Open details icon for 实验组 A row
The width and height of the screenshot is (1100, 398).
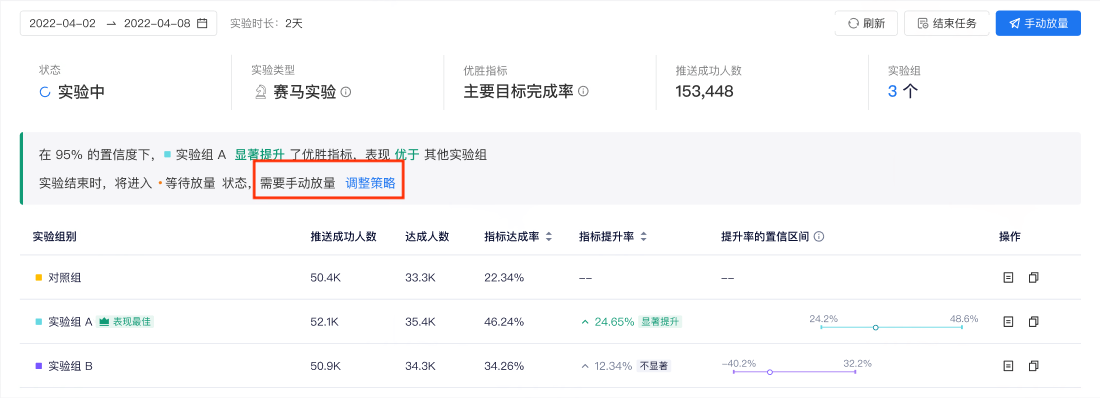point(1008,321)
